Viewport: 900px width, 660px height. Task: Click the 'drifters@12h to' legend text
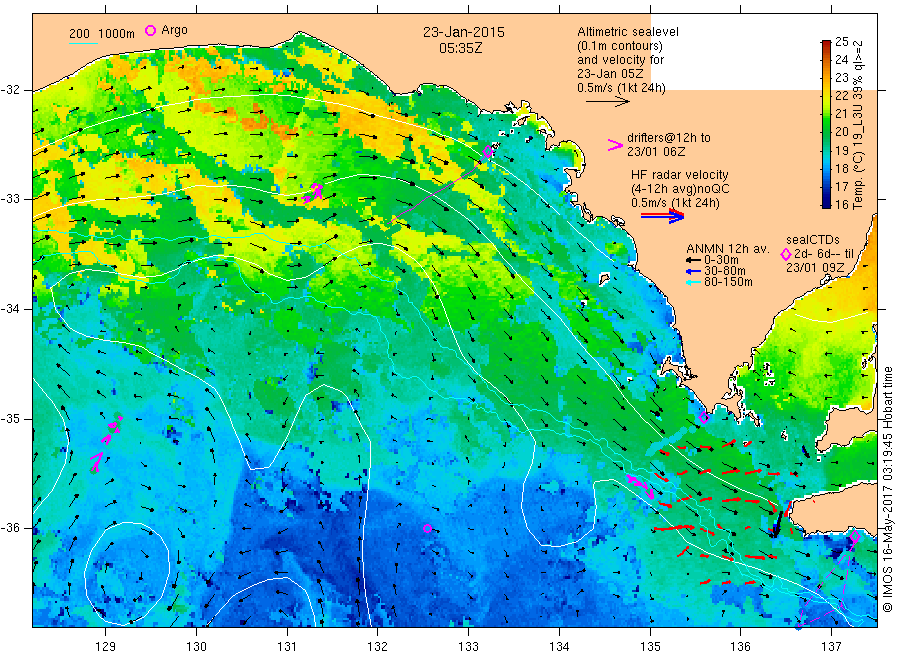(669, 138)
